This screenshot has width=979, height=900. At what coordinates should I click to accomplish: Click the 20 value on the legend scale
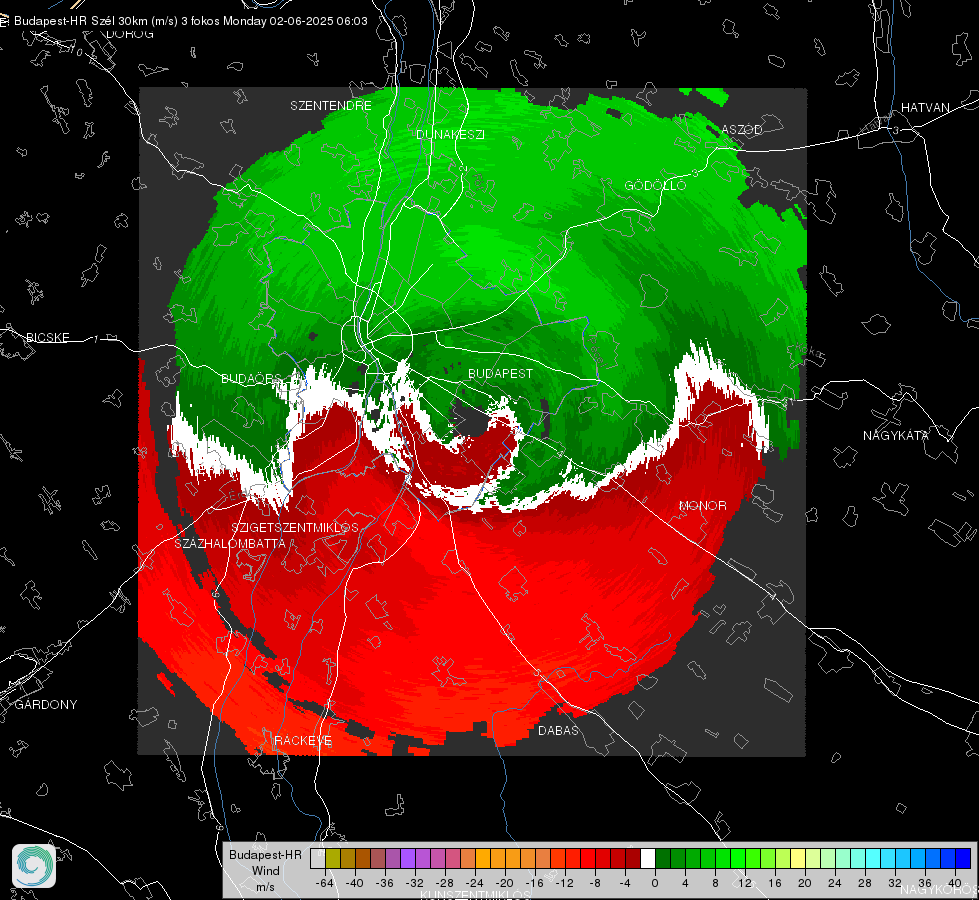805,883
